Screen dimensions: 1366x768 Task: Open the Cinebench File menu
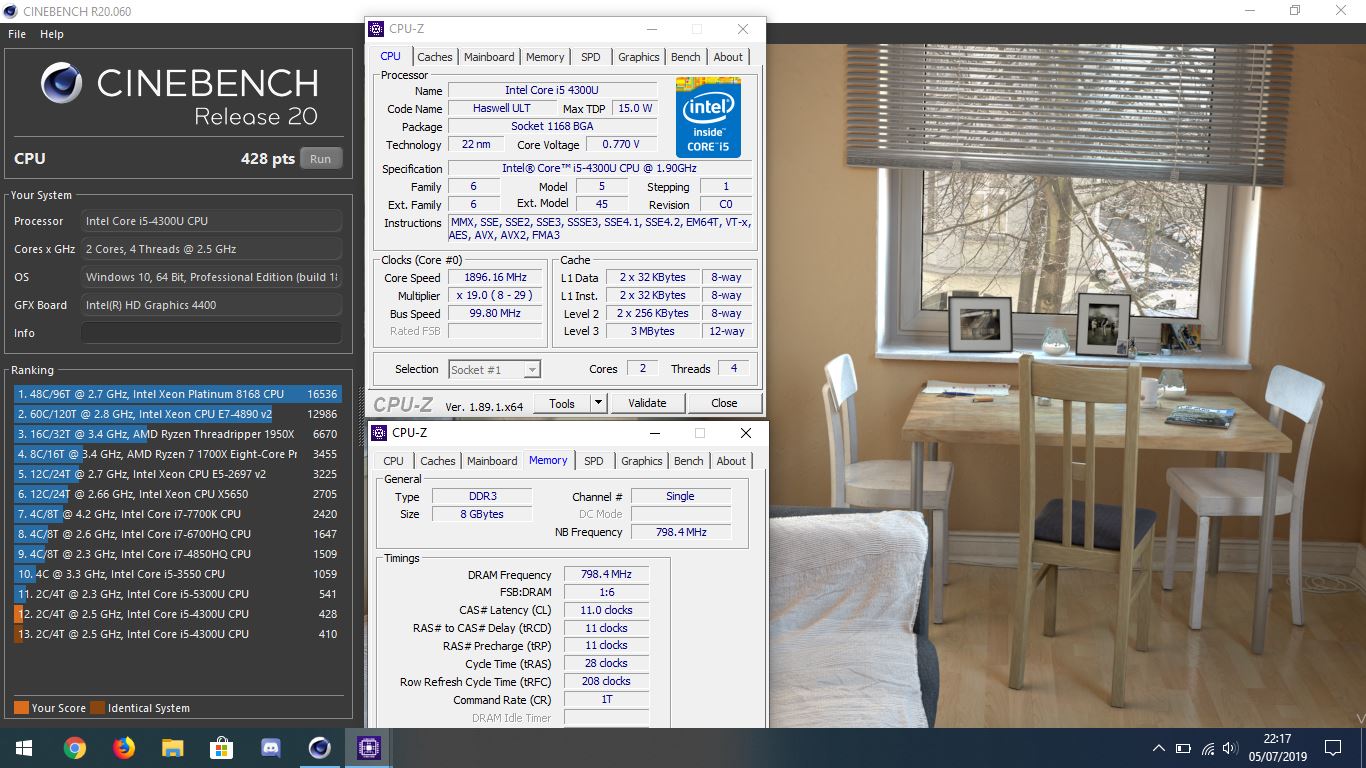point(17,34)
